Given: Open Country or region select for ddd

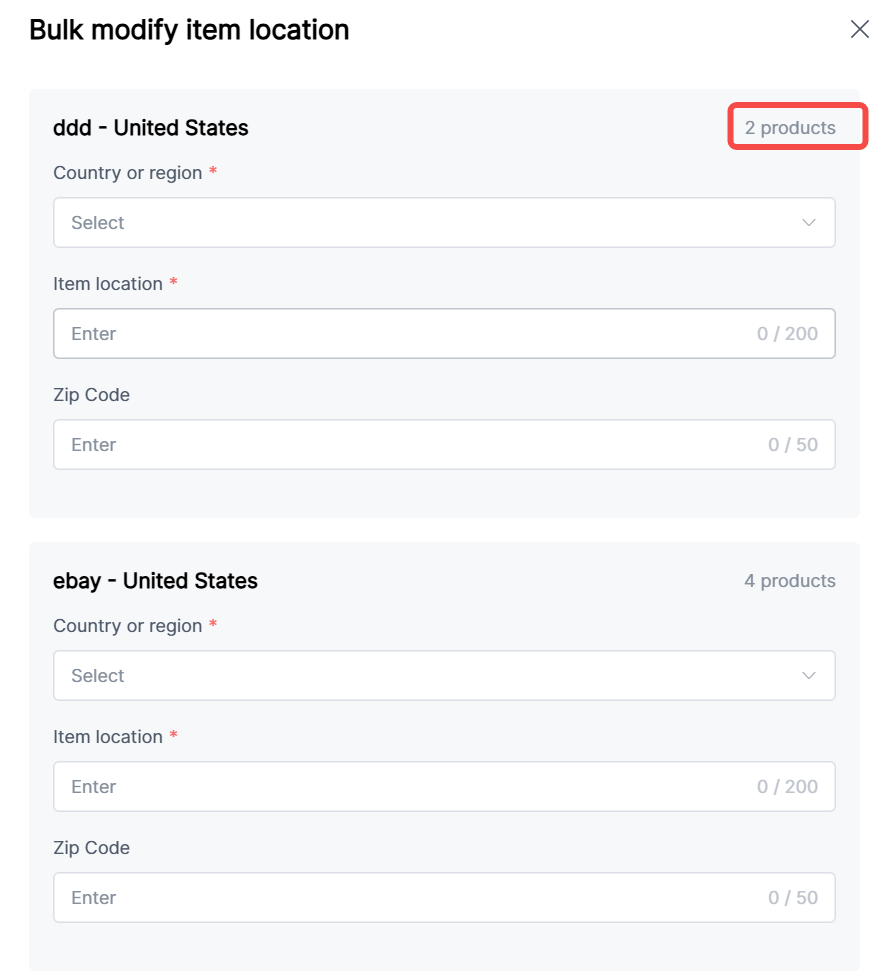Looking at the screenshot, I should click(430, 223).
